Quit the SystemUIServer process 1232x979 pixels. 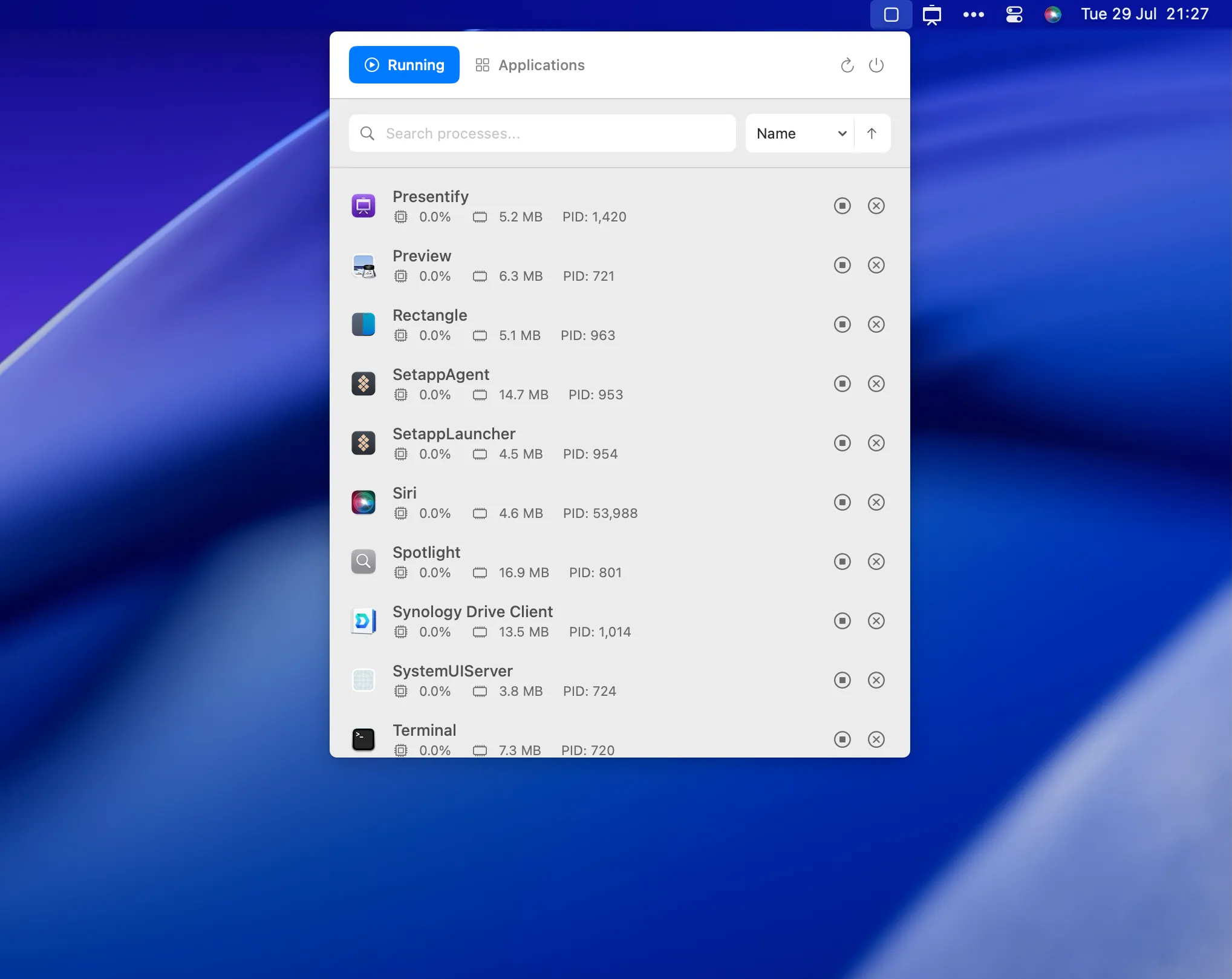click(876, 680)
